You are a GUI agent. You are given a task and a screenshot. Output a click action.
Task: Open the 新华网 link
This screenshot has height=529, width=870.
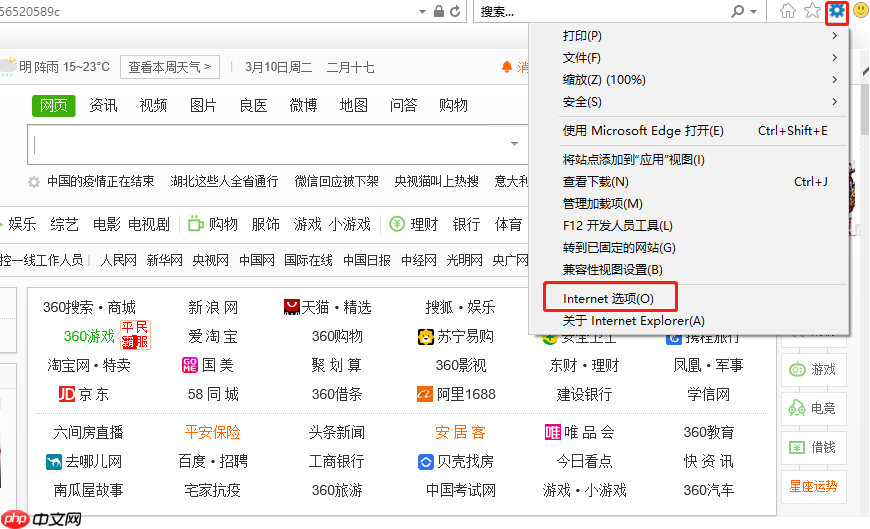pyautogui.click(x=164, y=260)
